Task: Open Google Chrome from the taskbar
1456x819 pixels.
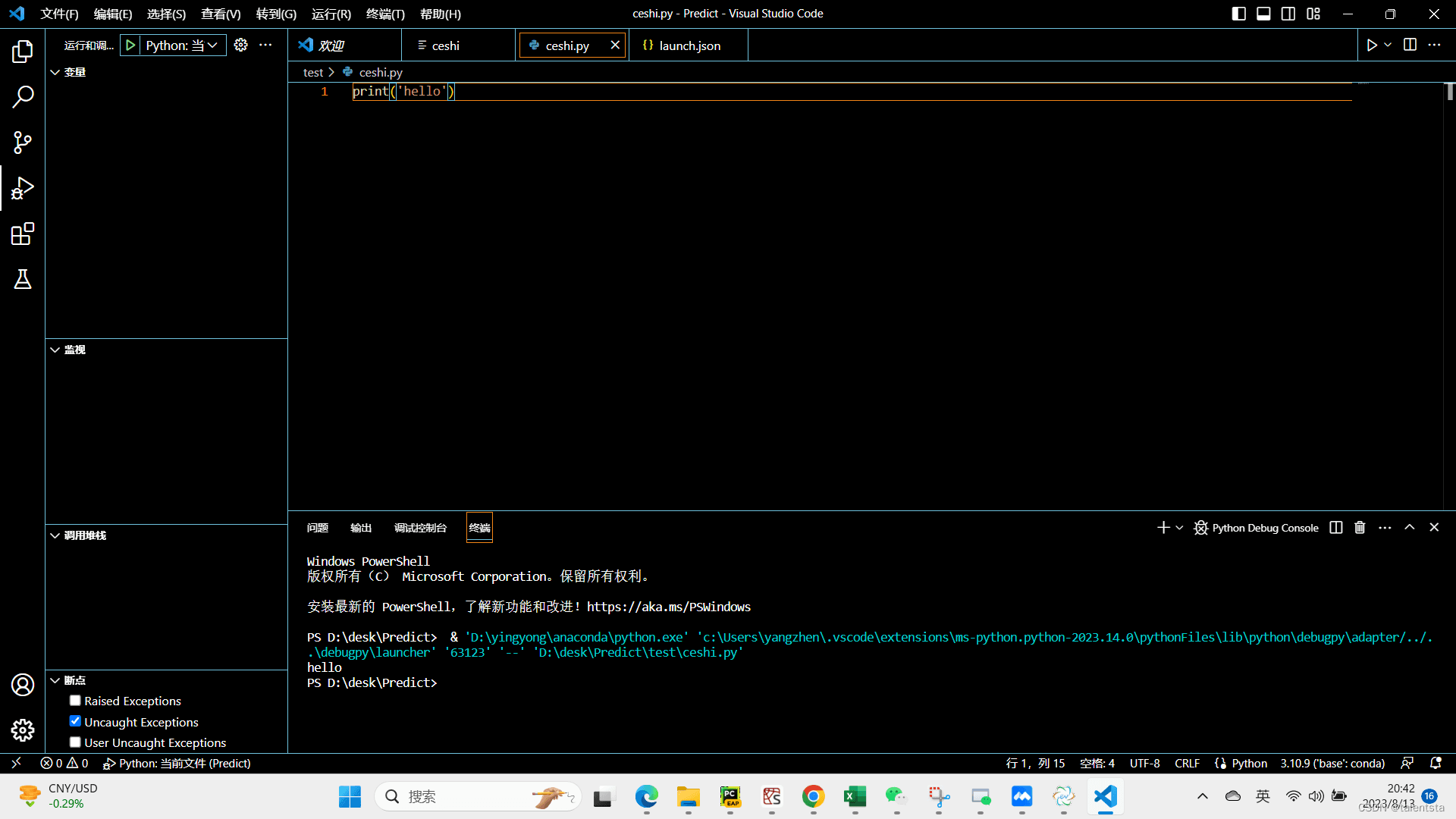Action: tap(813, 796)
